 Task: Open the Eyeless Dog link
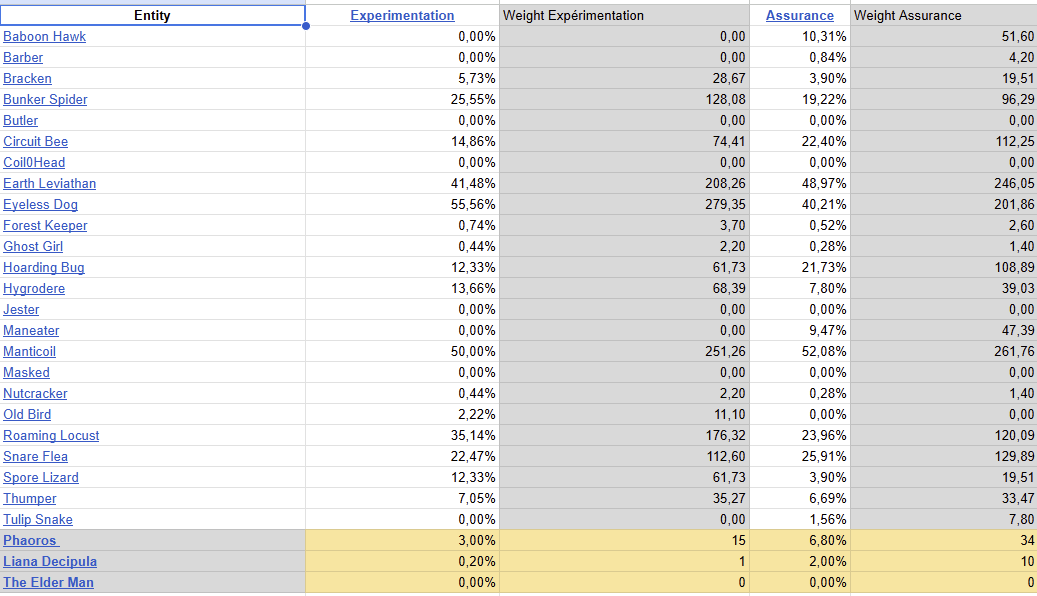(x=40, y=204)
